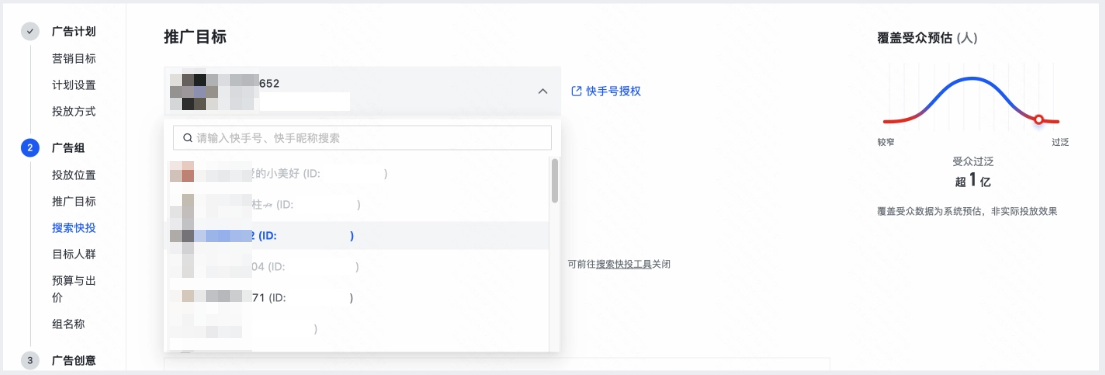Image resolution: width=1105 pixels, height=375 pixels.
Task: Focus the 请输入快手号、快手昵称搜索 search field
Action: coord(362,138)
